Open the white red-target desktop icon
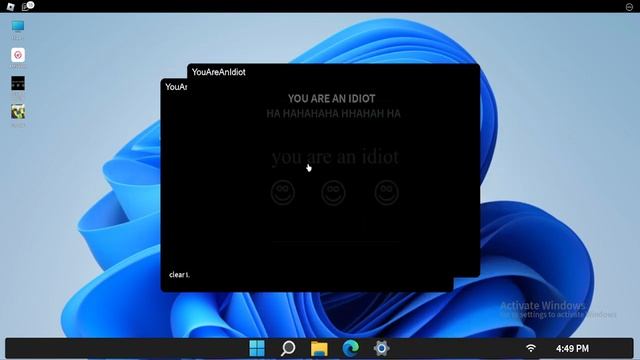 (18, 55)
